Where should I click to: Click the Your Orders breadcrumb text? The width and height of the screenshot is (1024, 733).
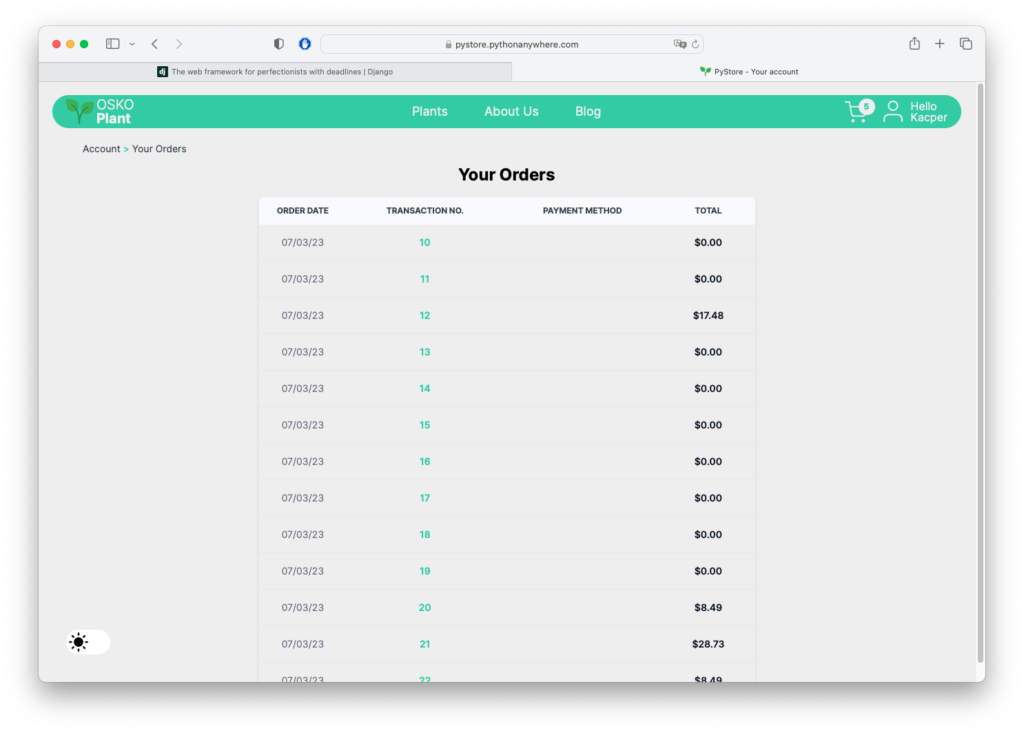[159, 149]
